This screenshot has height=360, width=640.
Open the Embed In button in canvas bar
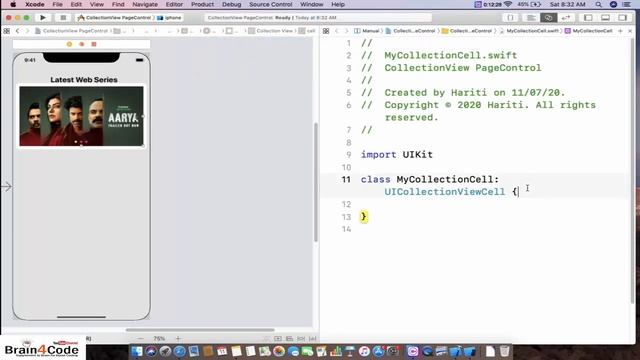[278, 338]
